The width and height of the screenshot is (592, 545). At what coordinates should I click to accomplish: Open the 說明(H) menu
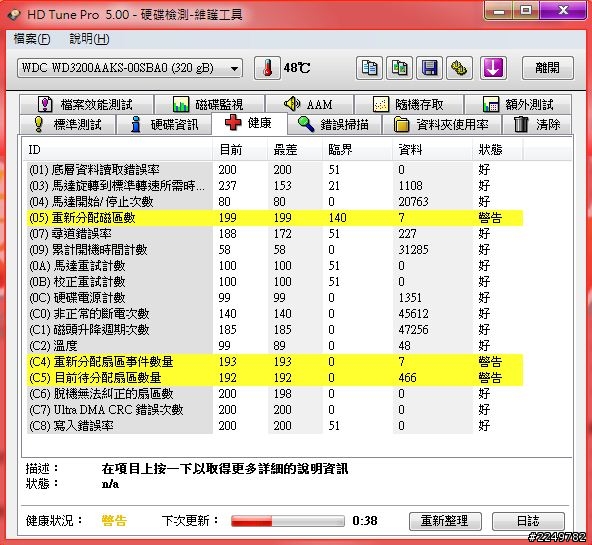coord(89,39)
